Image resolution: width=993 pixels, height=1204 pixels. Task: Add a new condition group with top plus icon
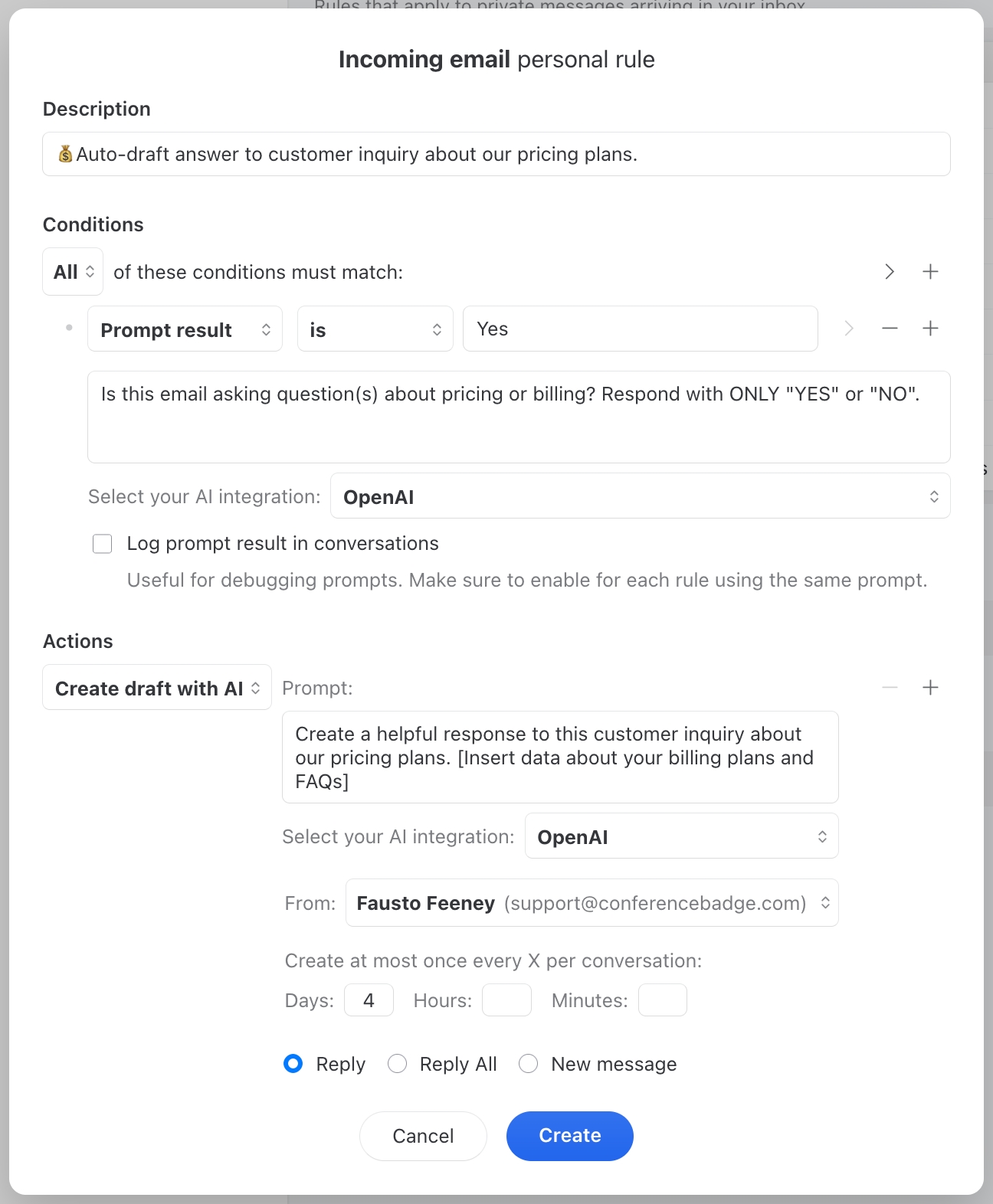930,272
